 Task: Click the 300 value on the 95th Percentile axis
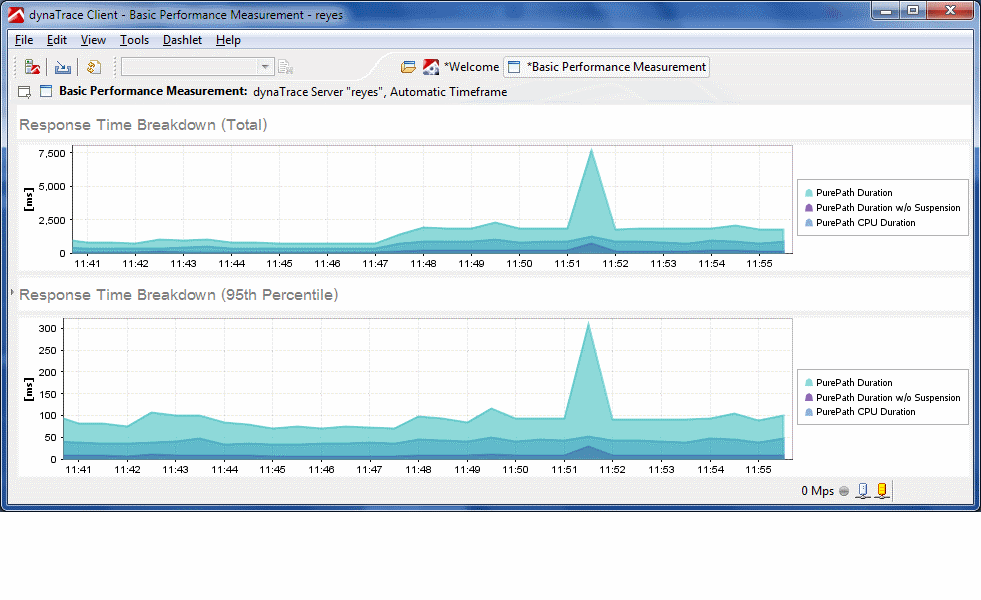48,328
